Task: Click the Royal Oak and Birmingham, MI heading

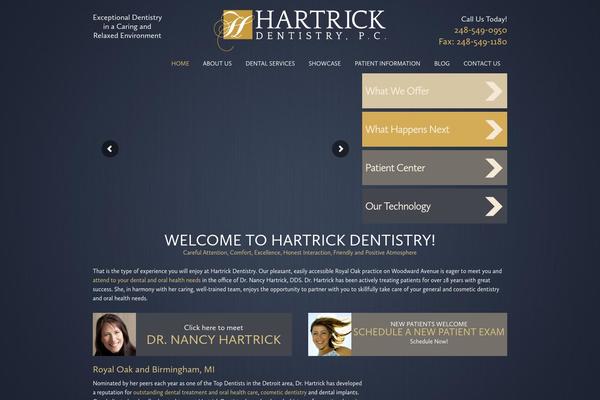Action: (x=153, y=369)
